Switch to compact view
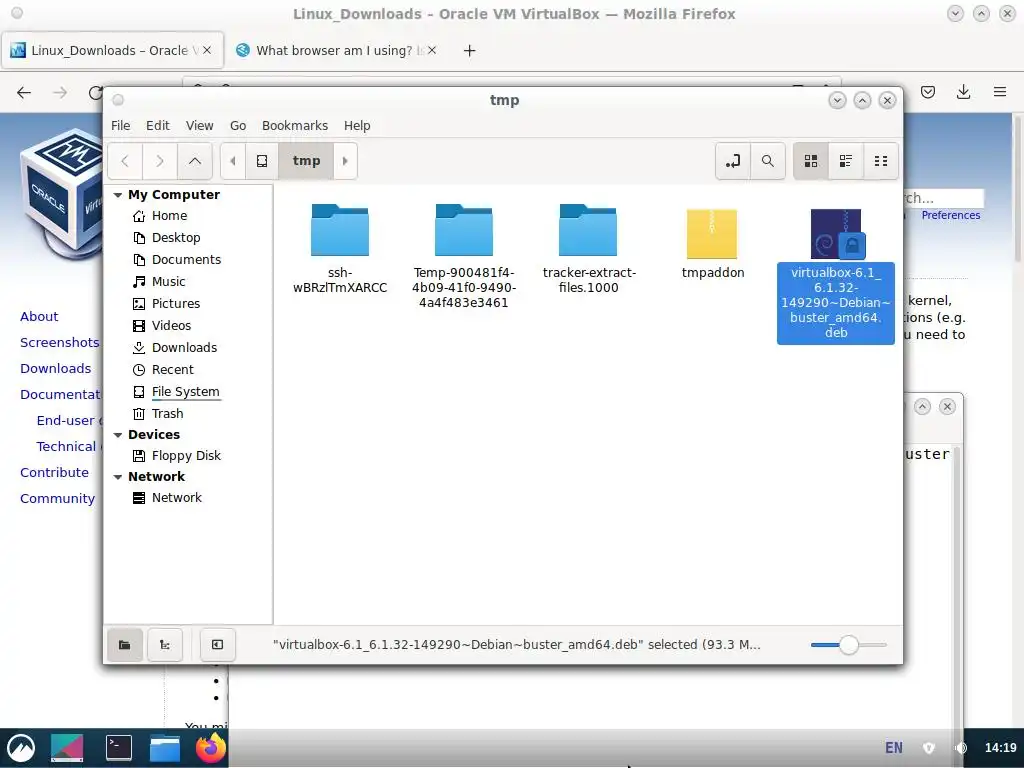This screenshot has width=1024, height=768. (x=881, y=161)
